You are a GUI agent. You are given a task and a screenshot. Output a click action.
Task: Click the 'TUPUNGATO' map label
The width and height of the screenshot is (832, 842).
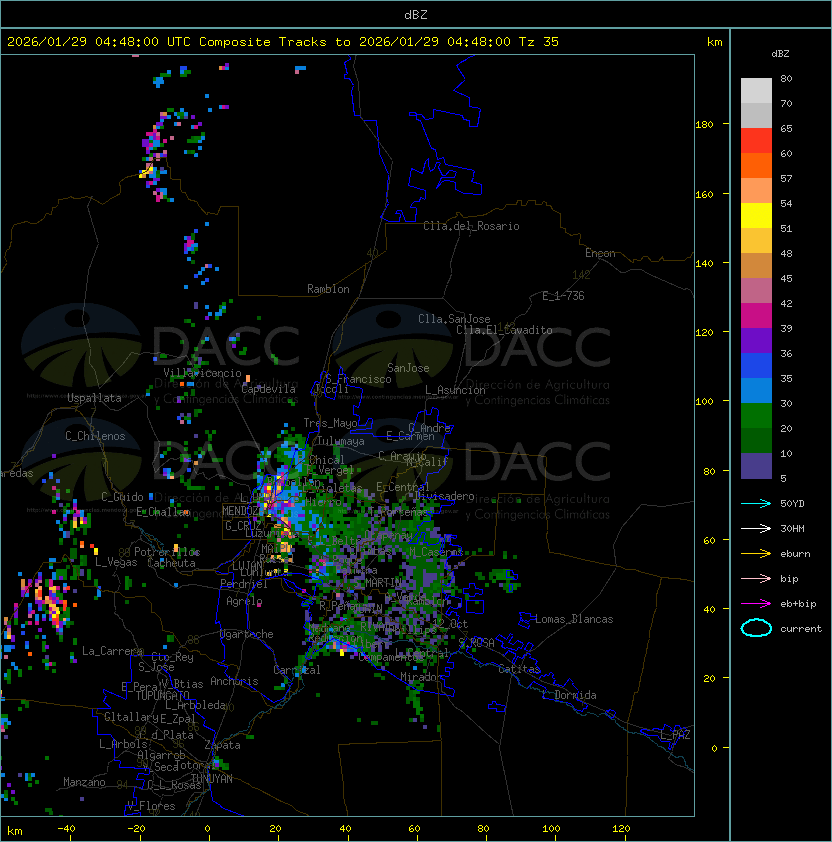[162, 695]
